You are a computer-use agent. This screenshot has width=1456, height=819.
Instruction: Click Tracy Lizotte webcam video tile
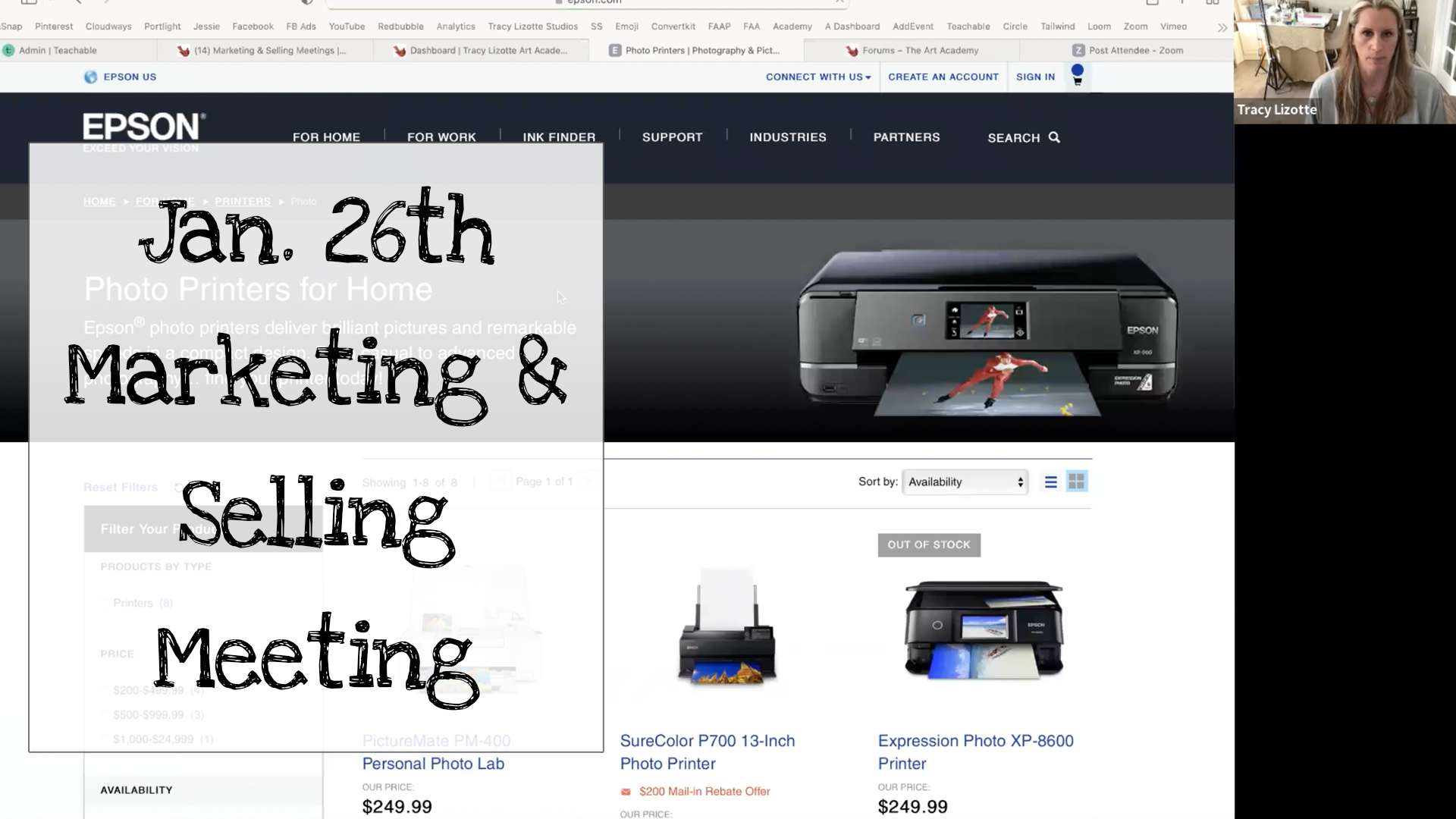click(1345, 61)
